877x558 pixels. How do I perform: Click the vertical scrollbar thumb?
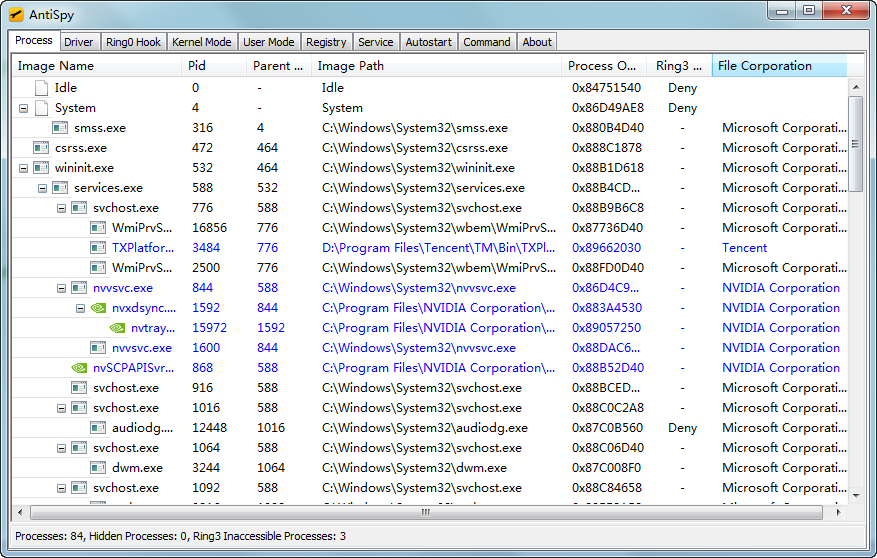point(855,144)
